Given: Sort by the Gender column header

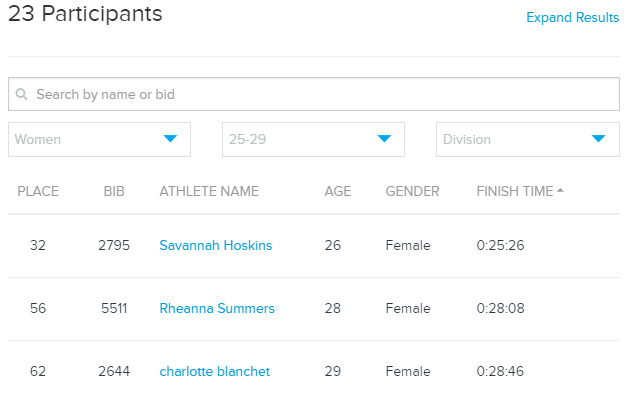Looking at the screenshot, I should tap(412, 191).
